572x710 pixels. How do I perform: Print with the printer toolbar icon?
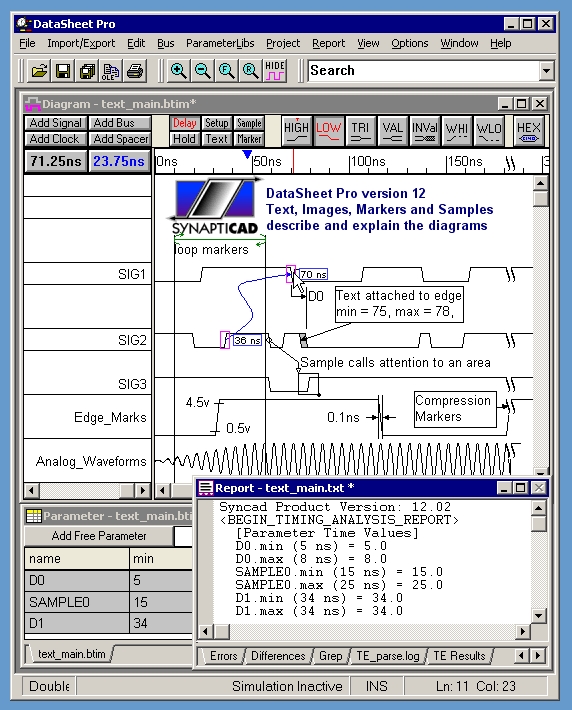tap(135, 71)
